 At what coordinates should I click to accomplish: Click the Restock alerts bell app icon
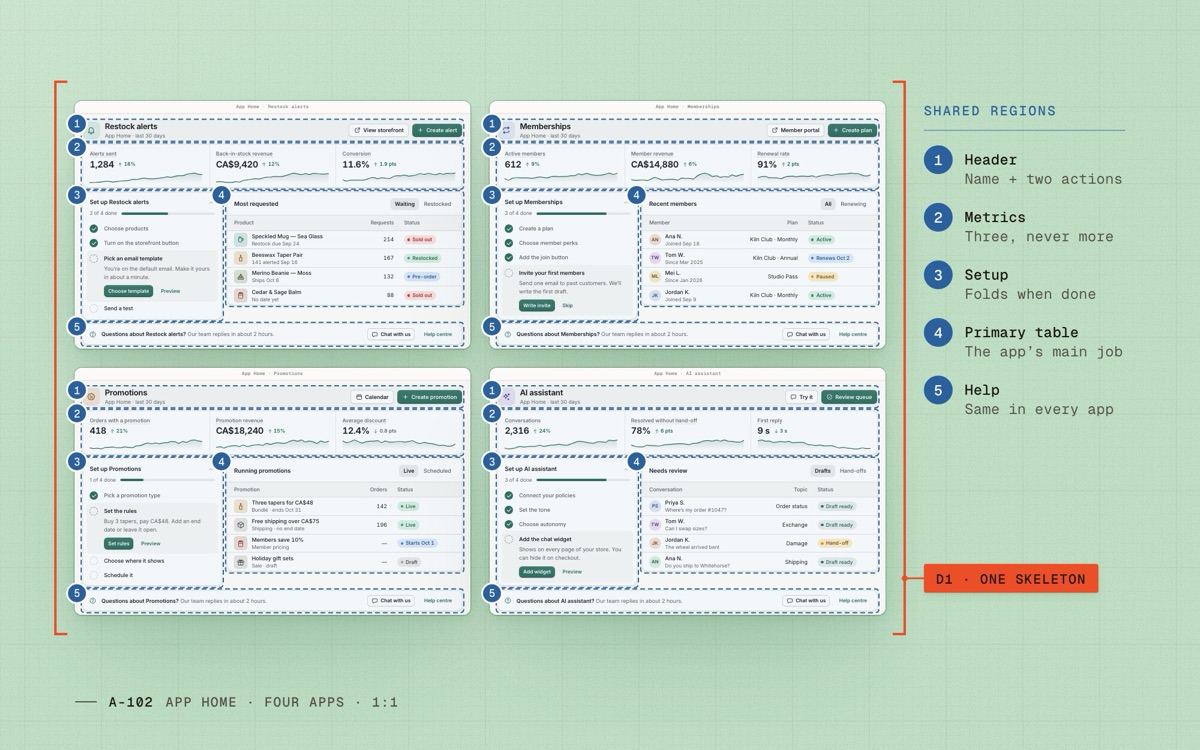pyautogui.click(x=91, y=130)
